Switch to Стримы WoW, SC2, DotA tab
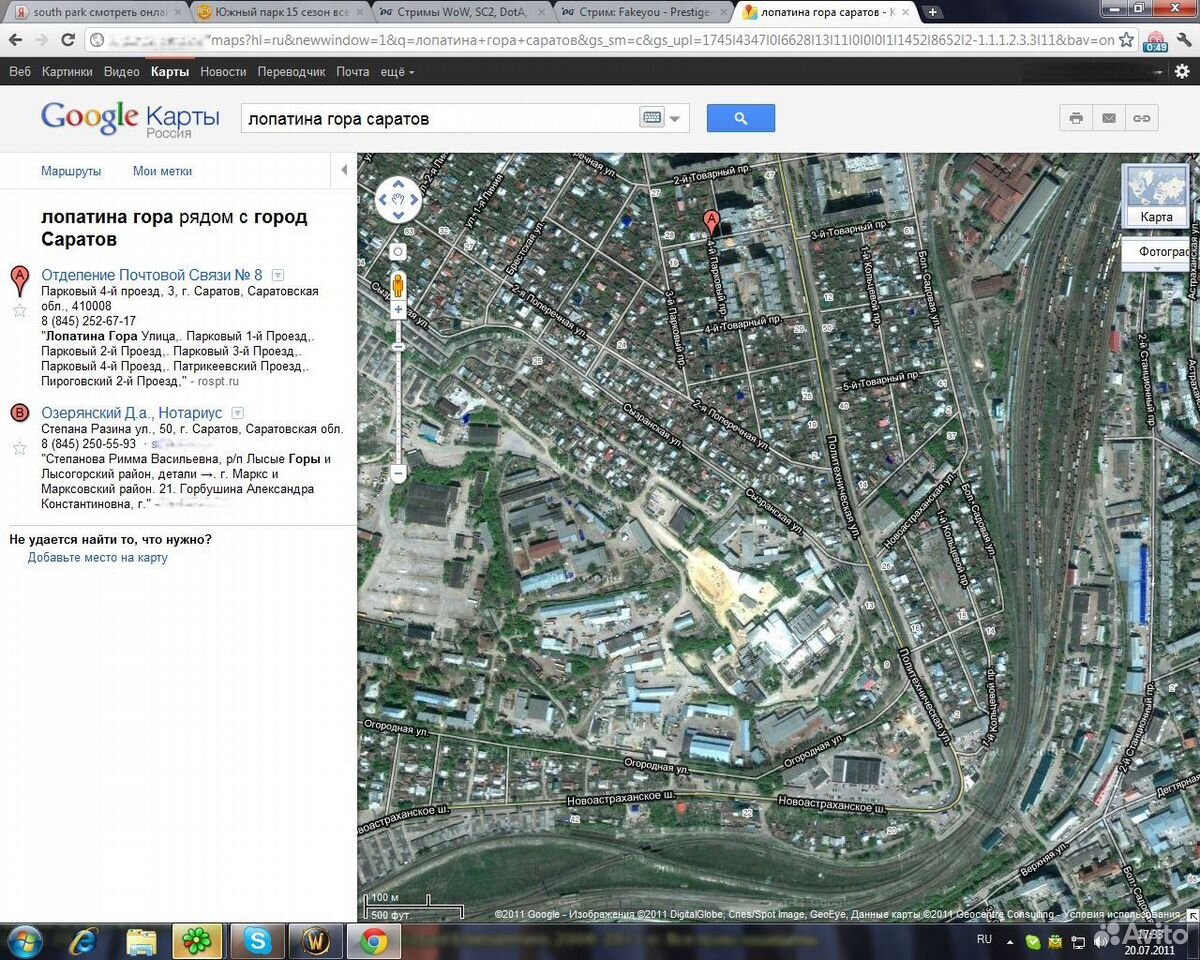The height and width of the screenshot is (960, 1200). click(460, 13)
